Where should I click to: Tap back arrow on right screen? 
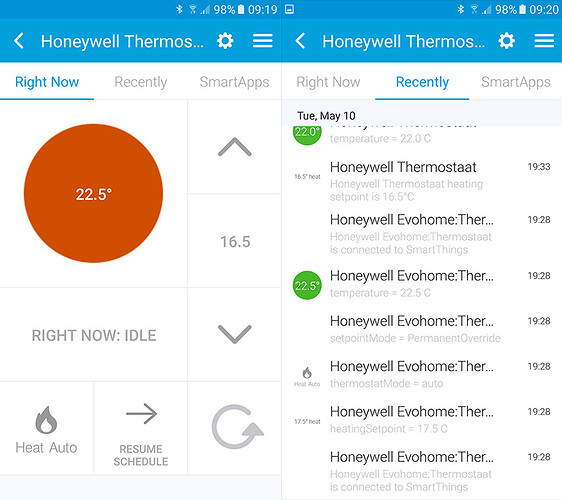(300, 41)
